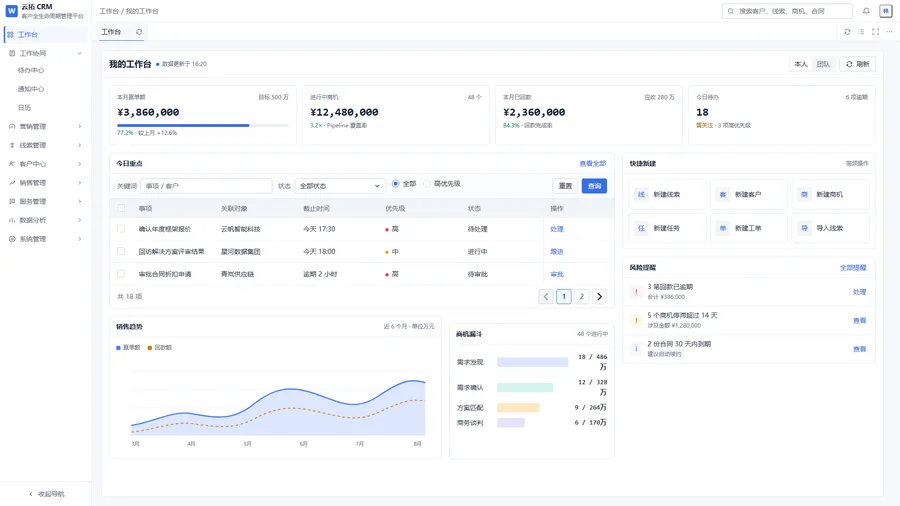Click the 刷新 button

pos(858,64)
